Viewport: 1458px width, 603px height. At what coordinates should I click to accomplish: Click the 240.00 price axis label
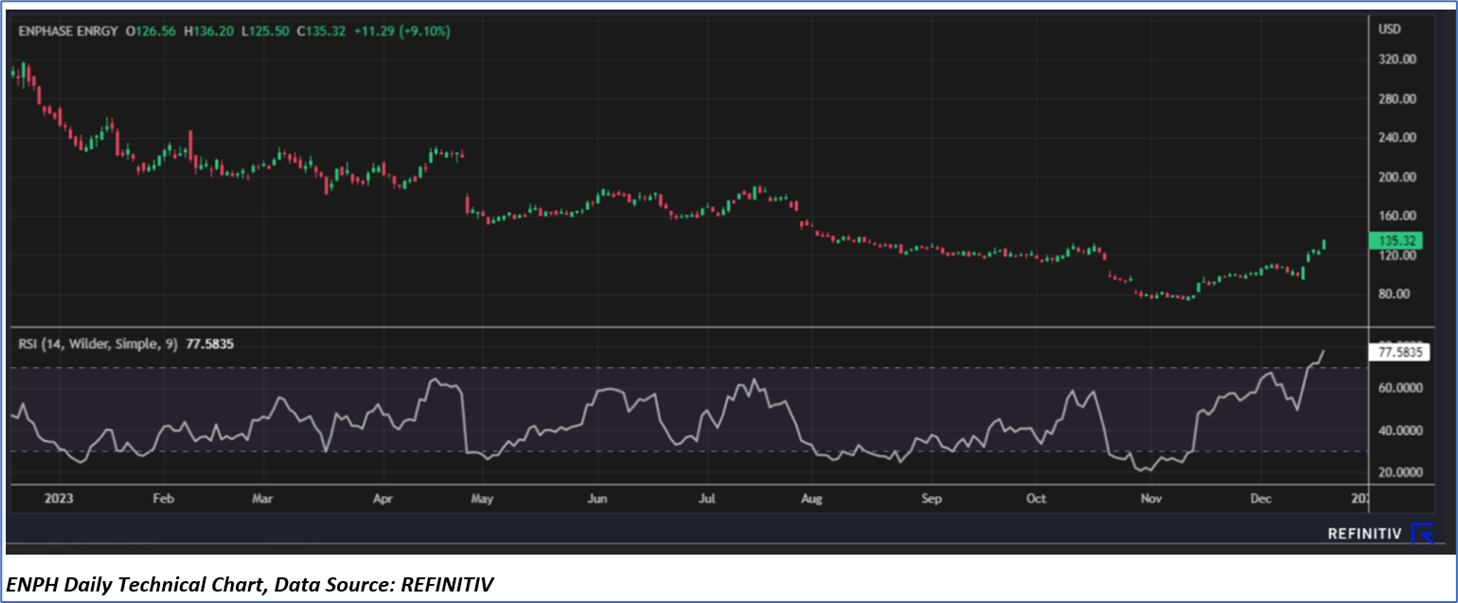tap(1396, 138)
